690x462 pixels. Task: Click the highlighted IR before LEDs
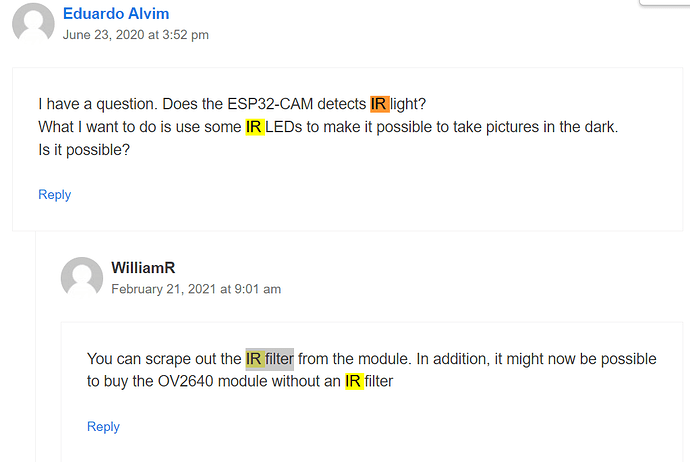pyautogui.click(x=255, y=127)
